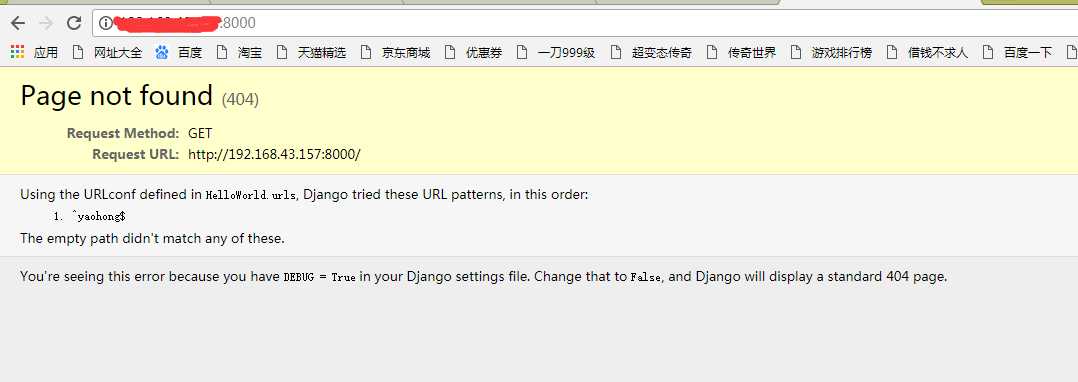This screenshot has width=1078, height=382.
Task: Open the 京东商城 bookmark
Action: 395,52
